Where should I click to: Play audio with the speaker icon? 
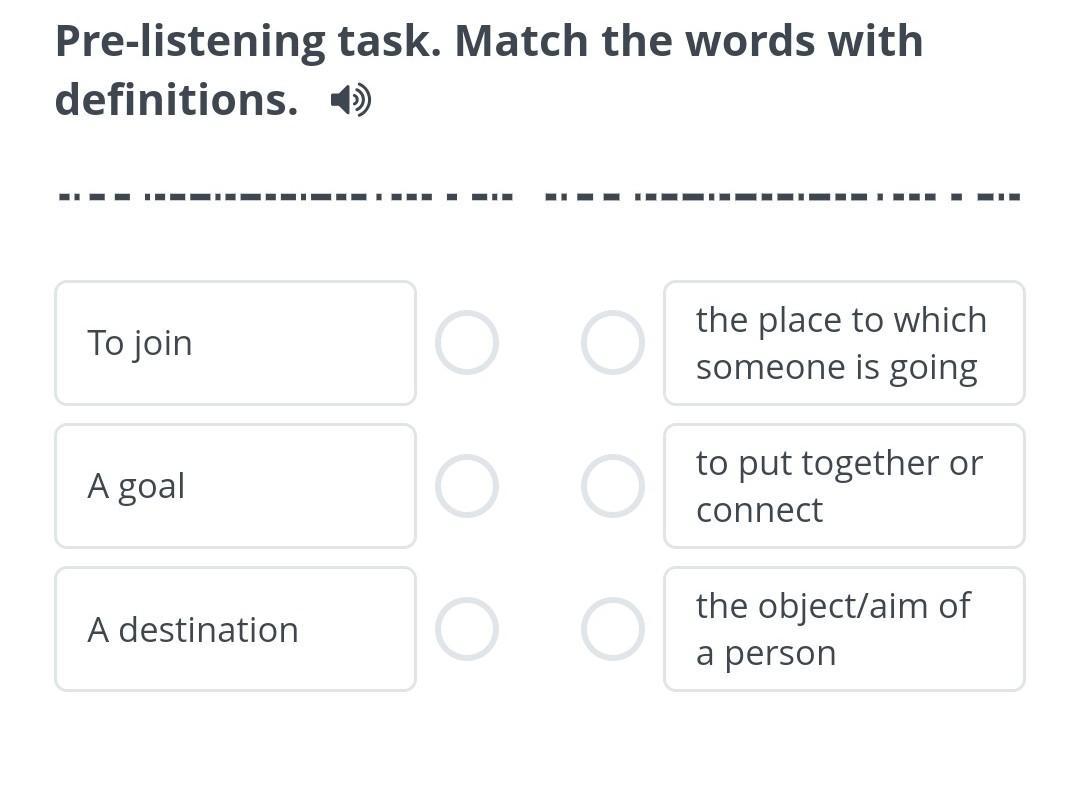pos(350,100)
